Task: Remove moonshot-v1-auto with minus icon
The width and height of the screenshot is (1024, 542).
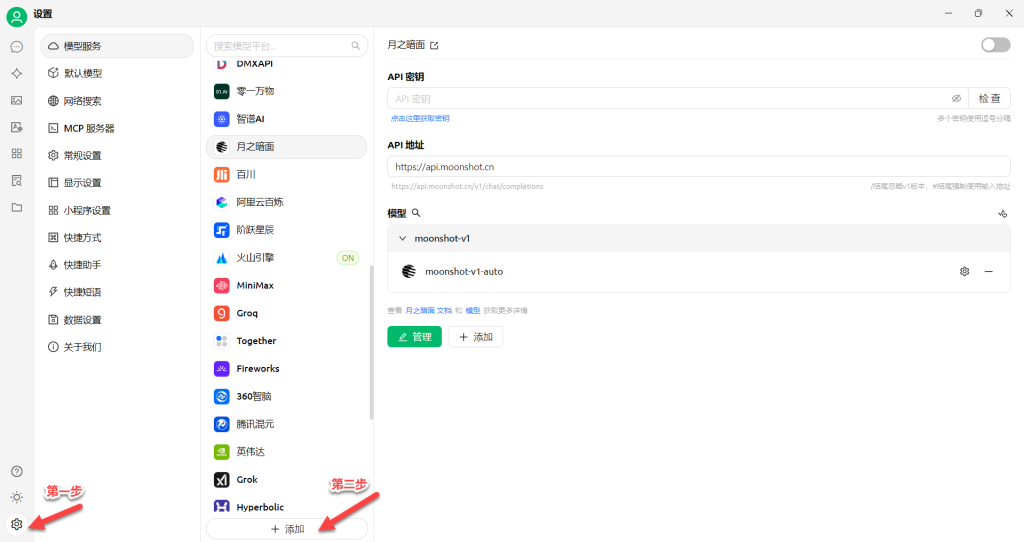Action: pyautogui.click(x=989, y=272)
